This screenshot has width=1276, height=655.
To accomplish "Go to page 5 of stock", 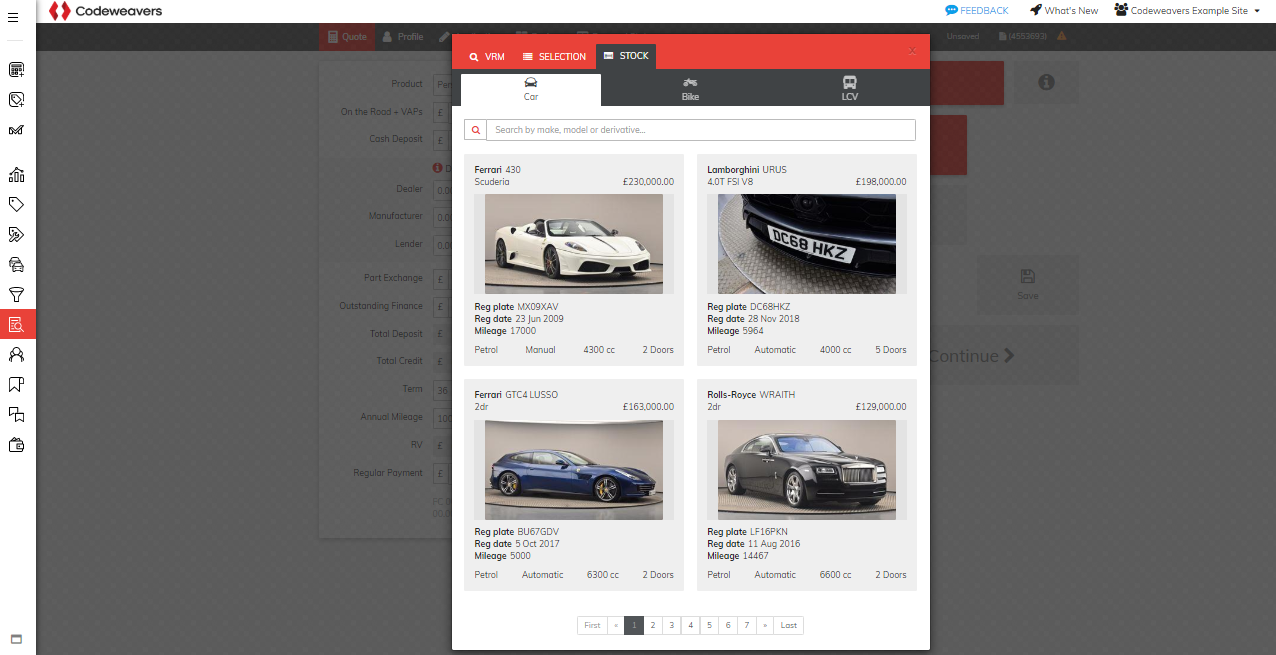I will 710,625.
